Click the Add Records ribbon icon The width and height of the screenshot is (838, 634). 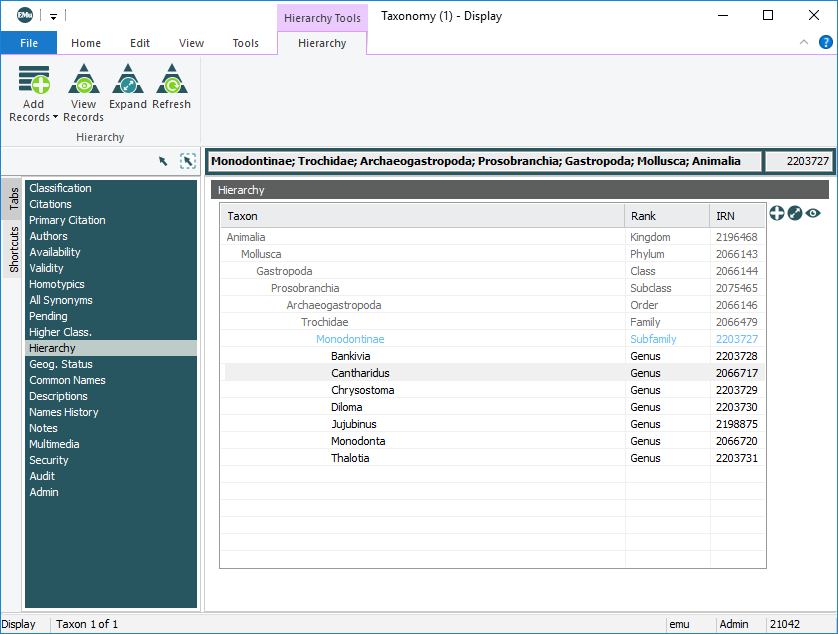tap(33, 80)
